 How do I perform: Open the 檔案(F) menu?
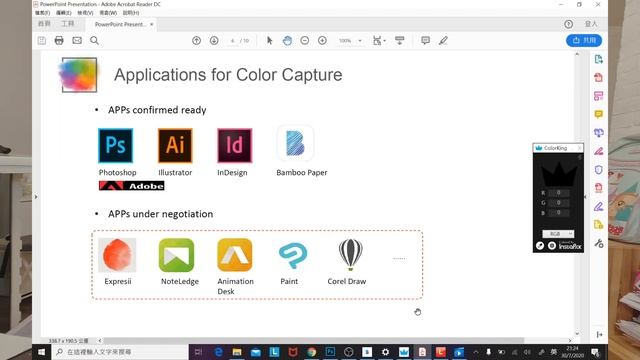42,13
